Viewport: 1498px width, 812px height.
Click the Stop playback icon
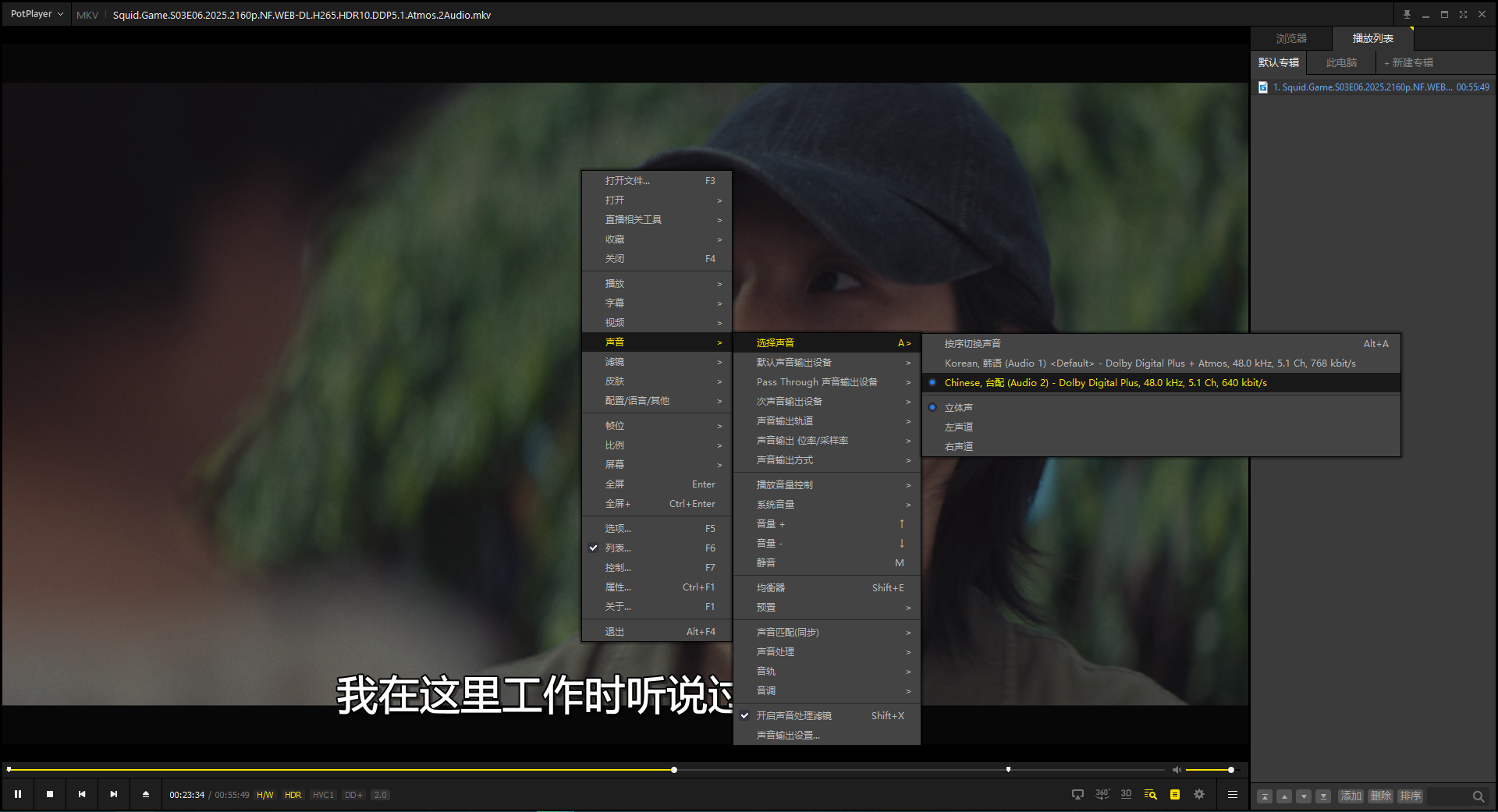tap(49, 794)
